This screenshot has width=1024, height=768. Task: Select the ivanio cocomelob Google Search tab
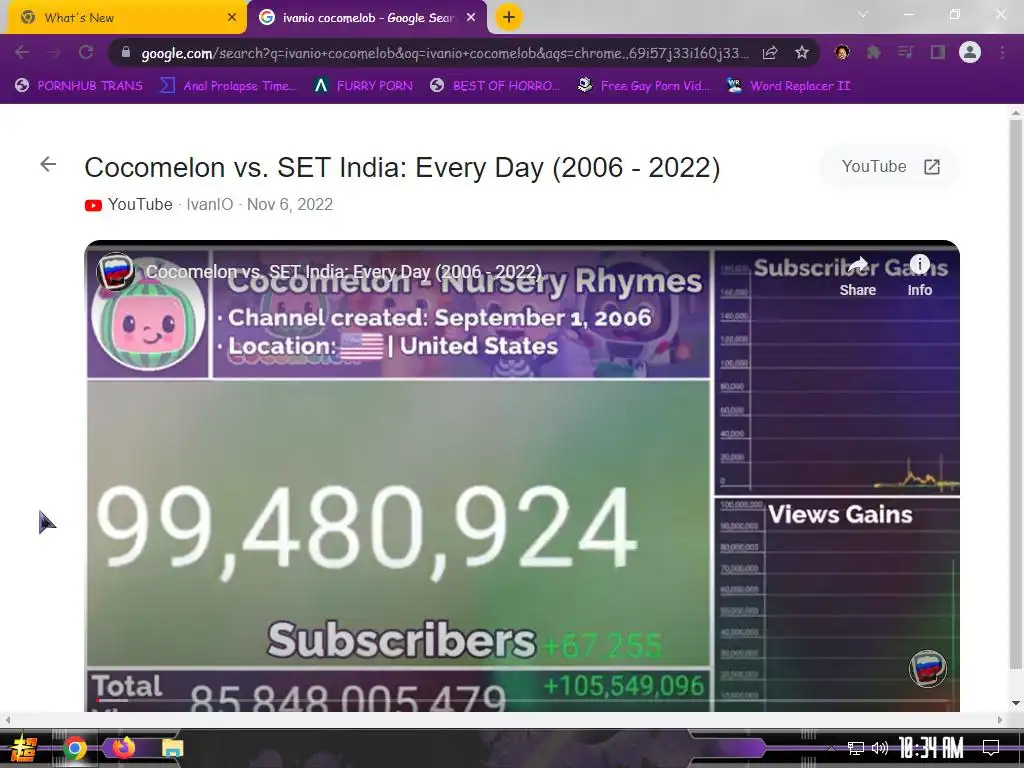click(367, 18)
